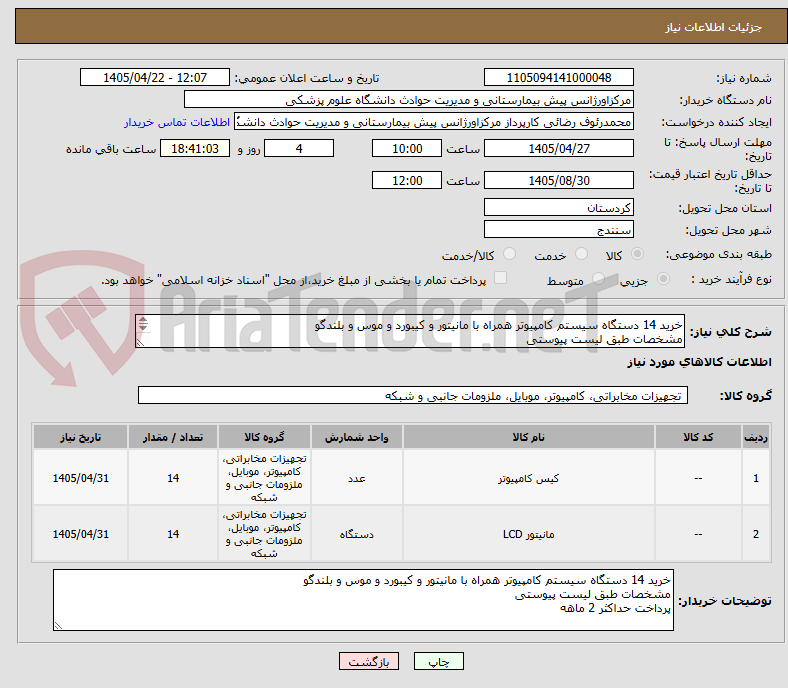This screenshot has height=688, width=788.
Task: Click the resize handle of توضیحات خریدار box
Action: coord(58,626)
